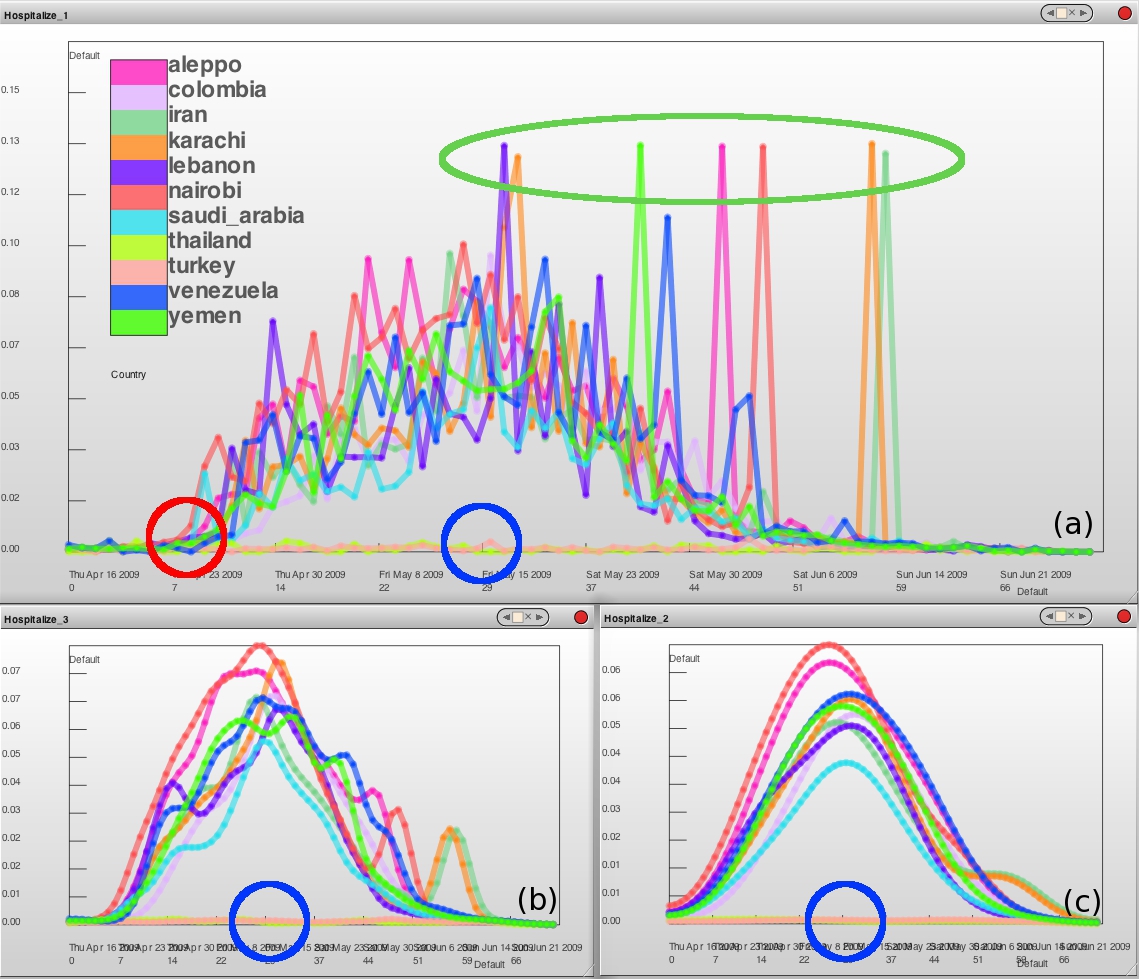Click the Fri May 8 2009 date in Hospitalize_1
The image size is (1139, 979).
point(411,574)
